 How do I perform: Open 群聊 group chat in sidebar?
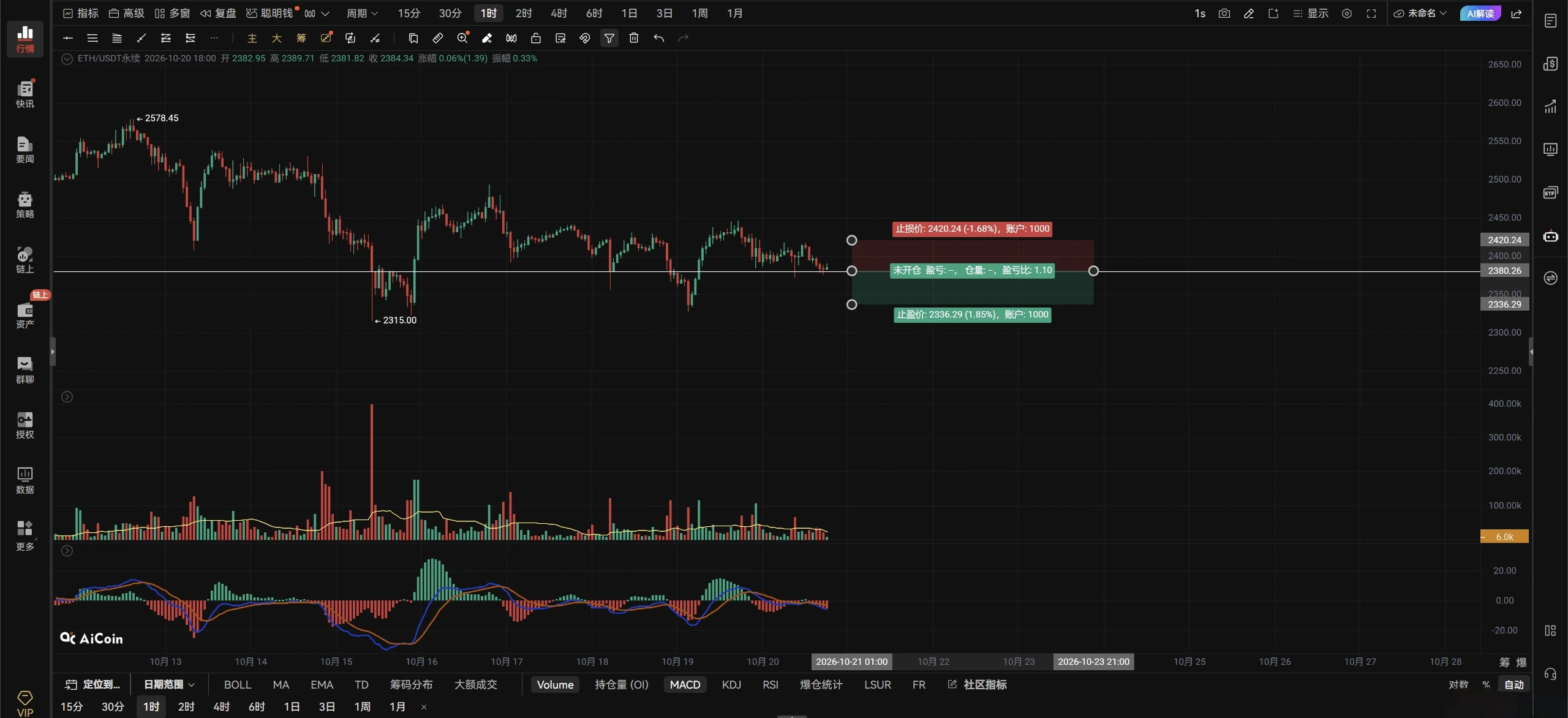[25, 370]
